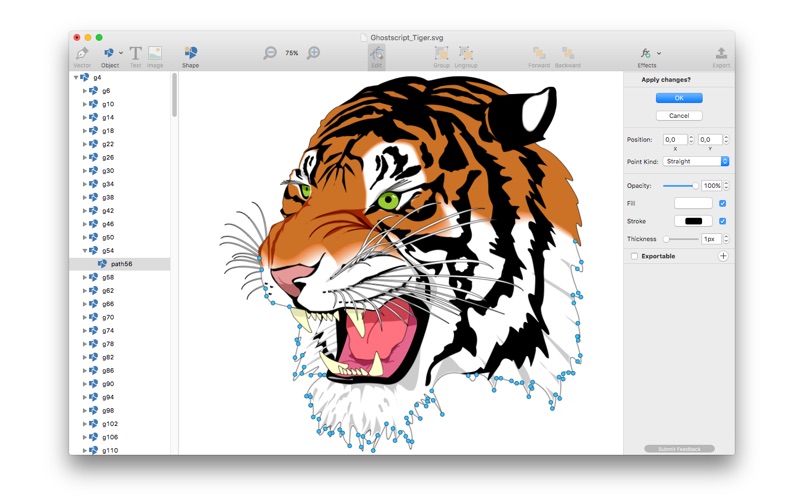Screen dimensions: 800x500
Task: Click the g34 layer icon
Action: [93, 184]
